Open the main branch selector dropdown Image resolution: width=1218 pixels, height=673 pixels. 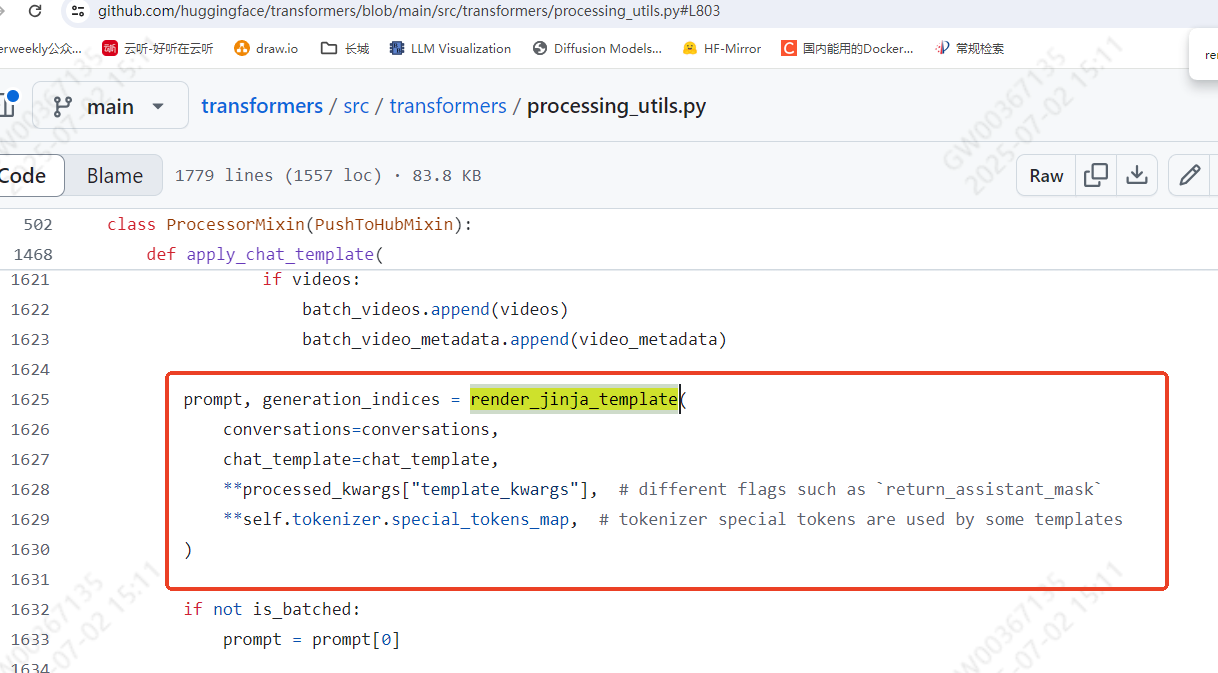pos(110,105)
